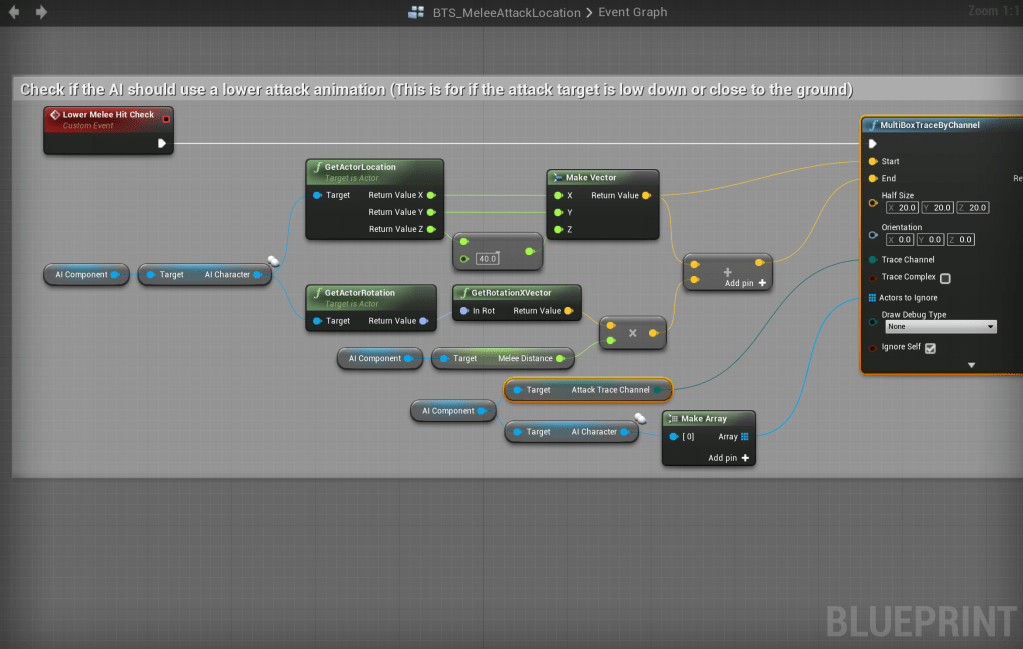The height and width of the screenshot is (649, 1023).
Task: Click the Return Value Z output pin
Action: click(x=431, y=229)
